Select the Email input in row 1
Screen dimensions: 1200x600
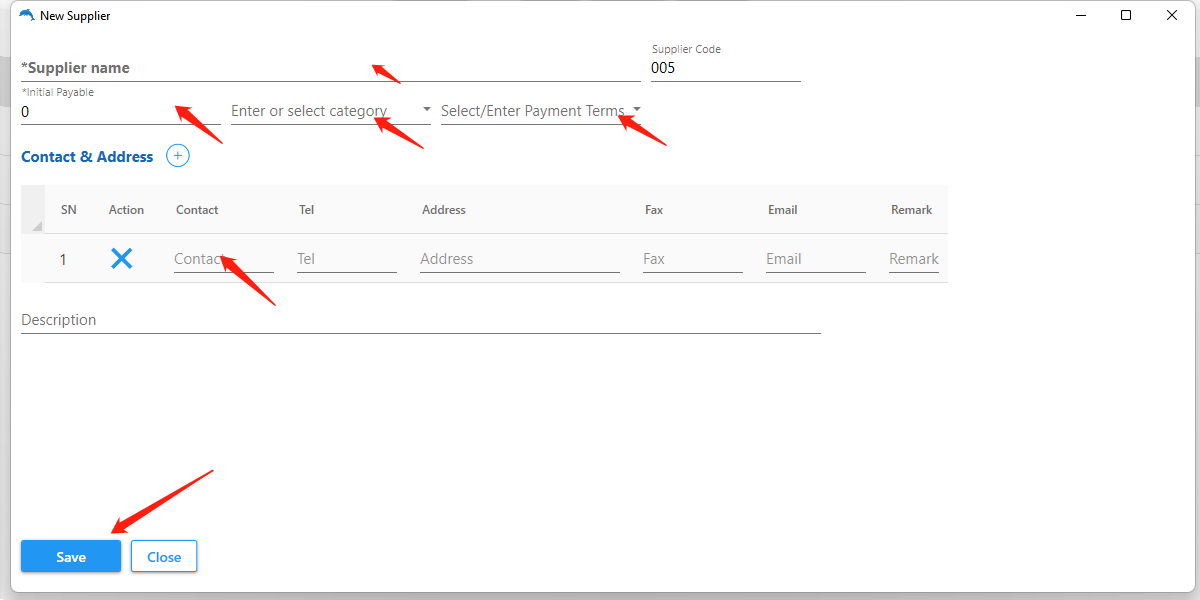815,259
